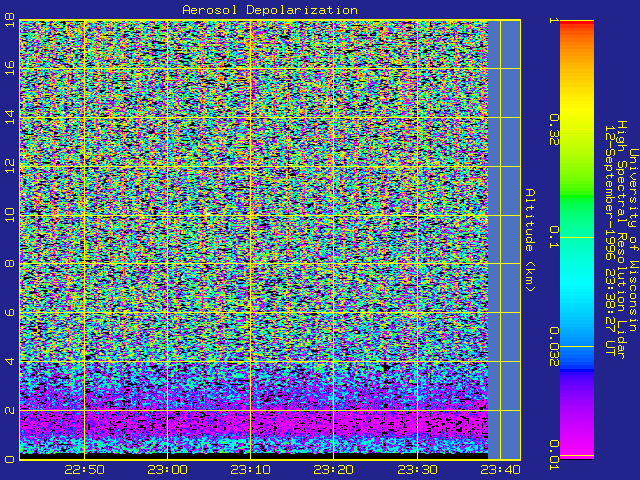Image resolution: width=640 pixels, height=480 pixels.
Task: Click the 23:20 time axis label
Action: (334, 470)
